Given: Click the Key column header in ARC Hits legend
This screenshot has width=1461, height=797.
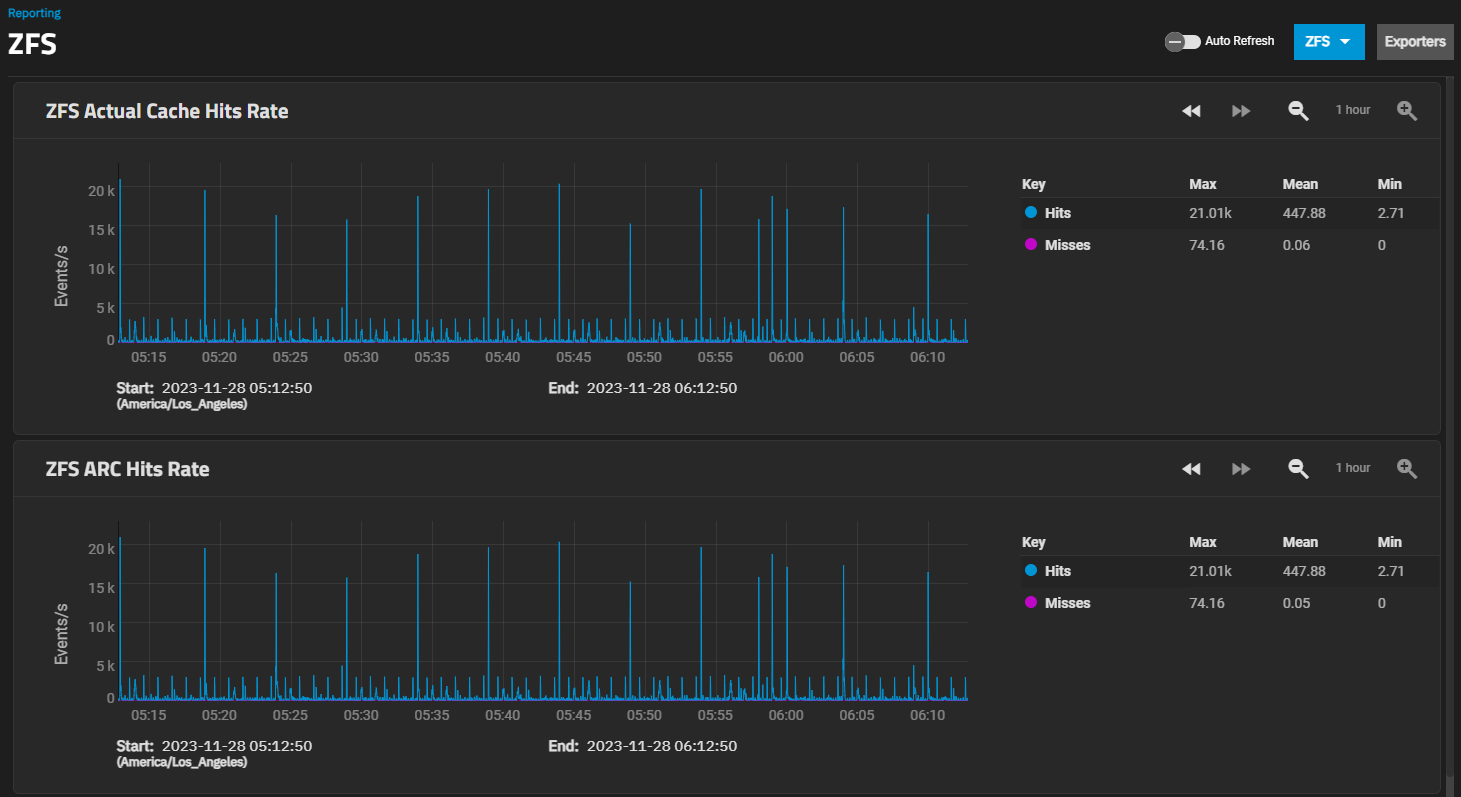Looking at the screenshot, I should pos(1034,542).
